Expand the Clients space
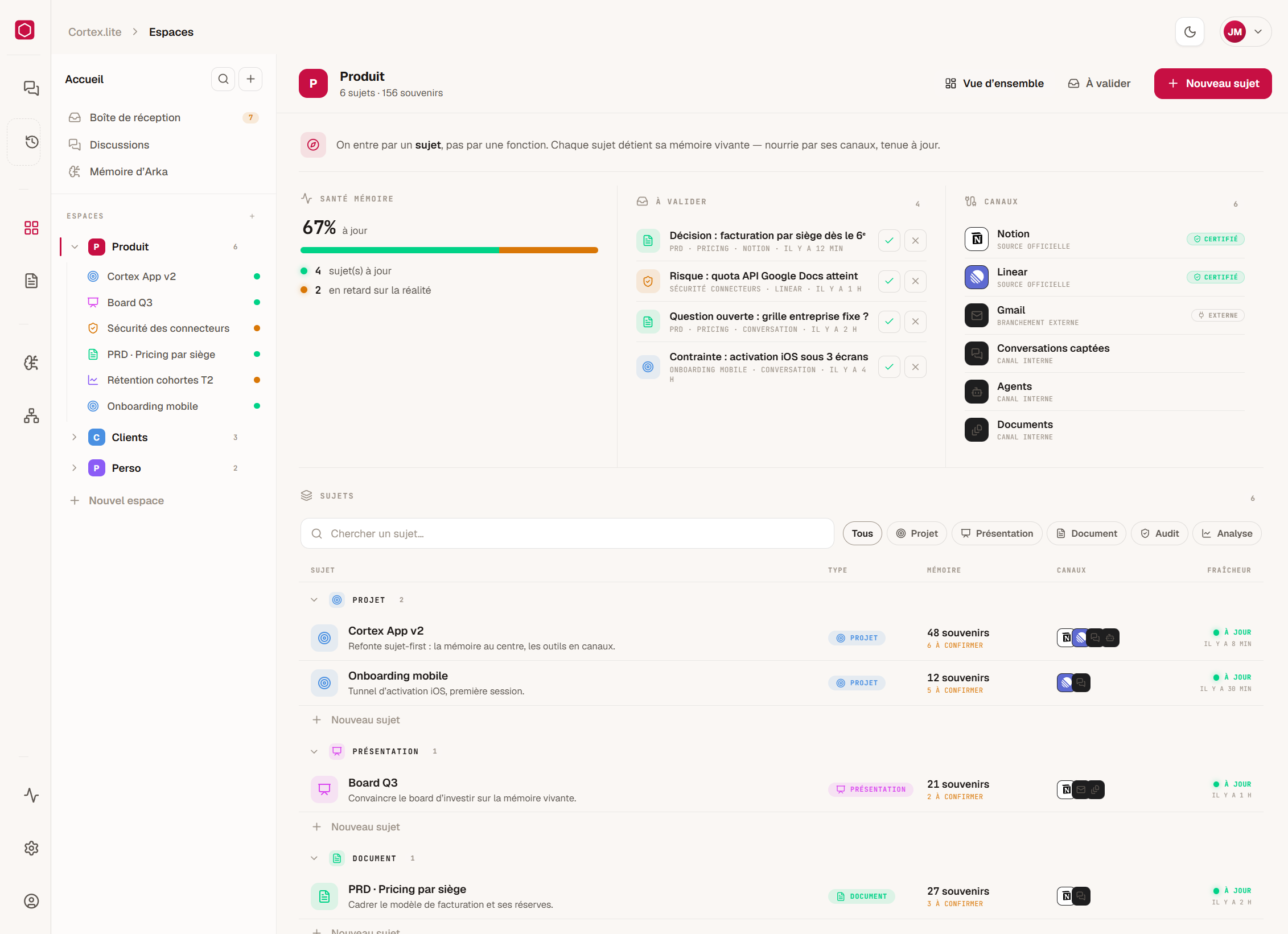The width and height of the screenshot is (1288, 934). point(75,437)
